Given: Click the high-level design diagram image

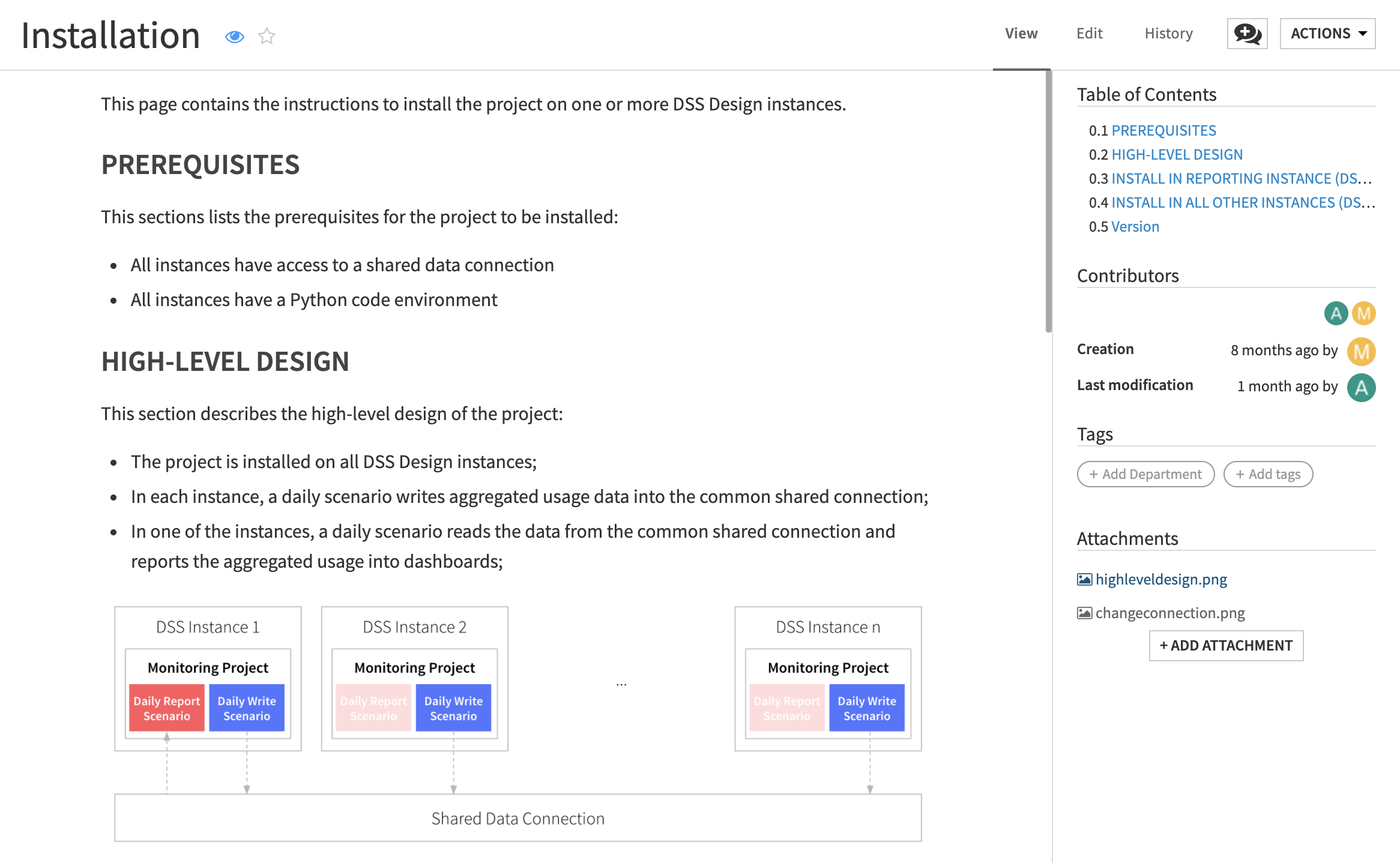Looking at the screenshot, I should (x=517, y=724).
